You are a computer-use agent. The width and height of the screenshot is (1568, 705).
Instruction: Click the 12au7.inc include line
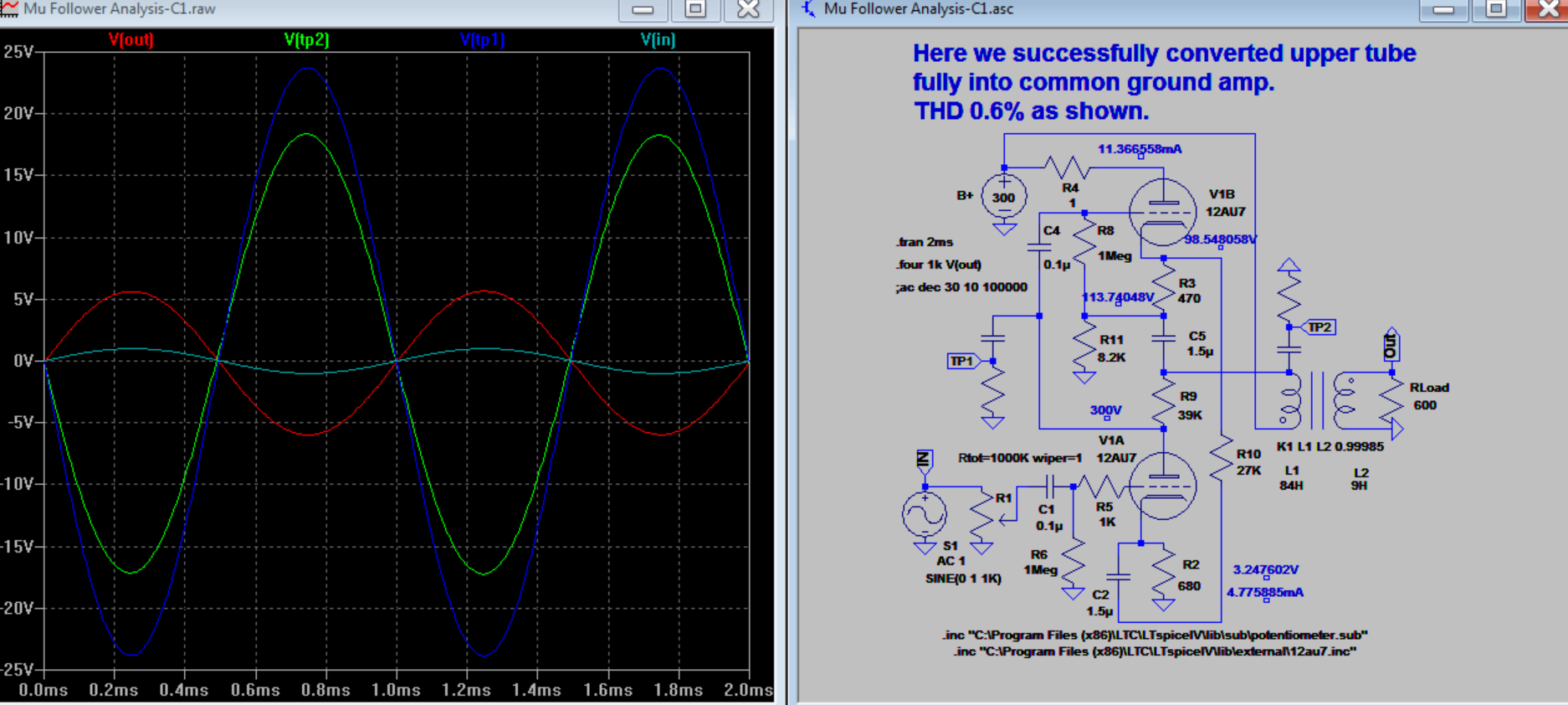(1155, 651)
